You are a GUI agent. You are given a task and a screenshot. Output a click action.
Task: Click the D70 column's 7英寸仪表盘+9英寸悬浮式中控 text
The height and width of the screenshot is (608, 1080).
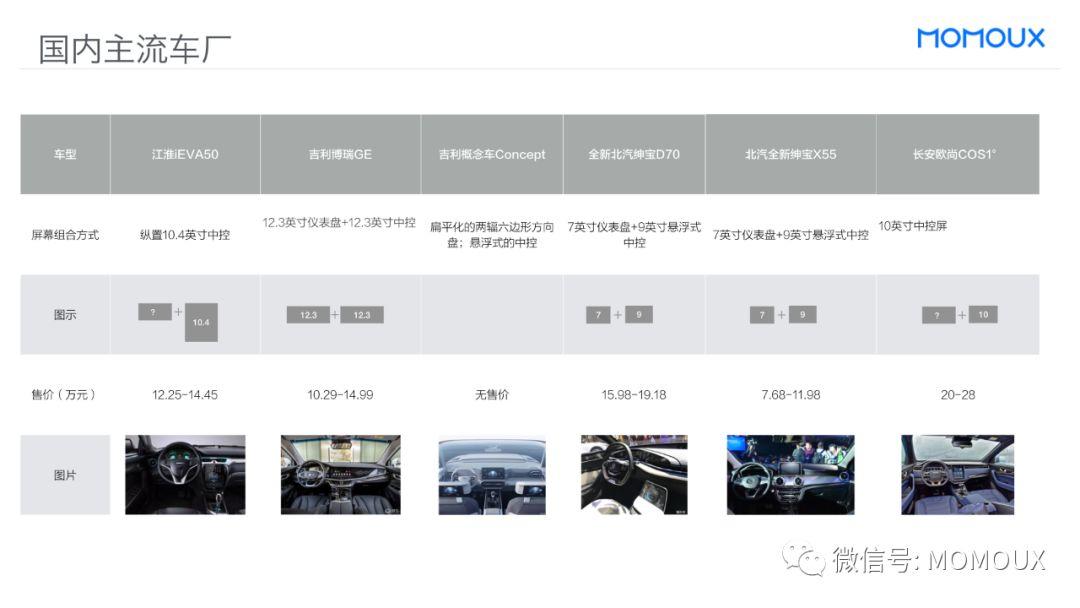click(x=634, y=235)
